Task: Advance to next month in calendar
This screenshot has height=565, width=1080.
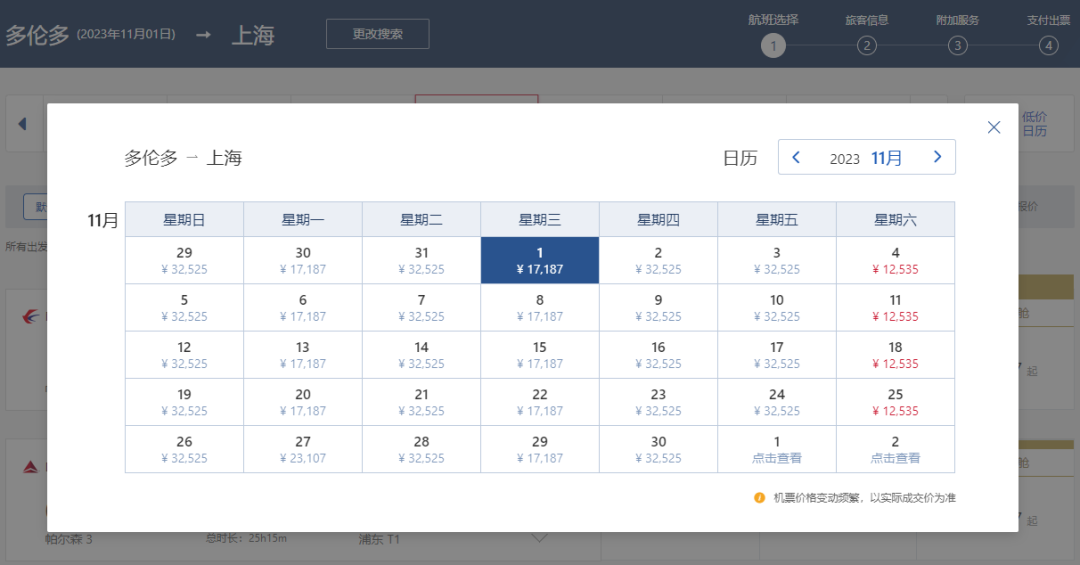Action: coord(937,157)
